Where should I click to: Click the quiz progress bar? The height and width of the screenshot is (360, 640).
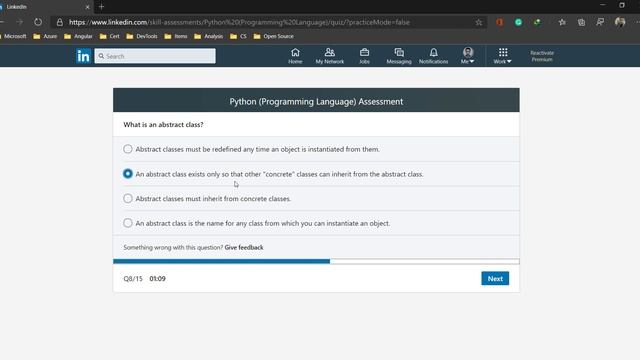316,261
